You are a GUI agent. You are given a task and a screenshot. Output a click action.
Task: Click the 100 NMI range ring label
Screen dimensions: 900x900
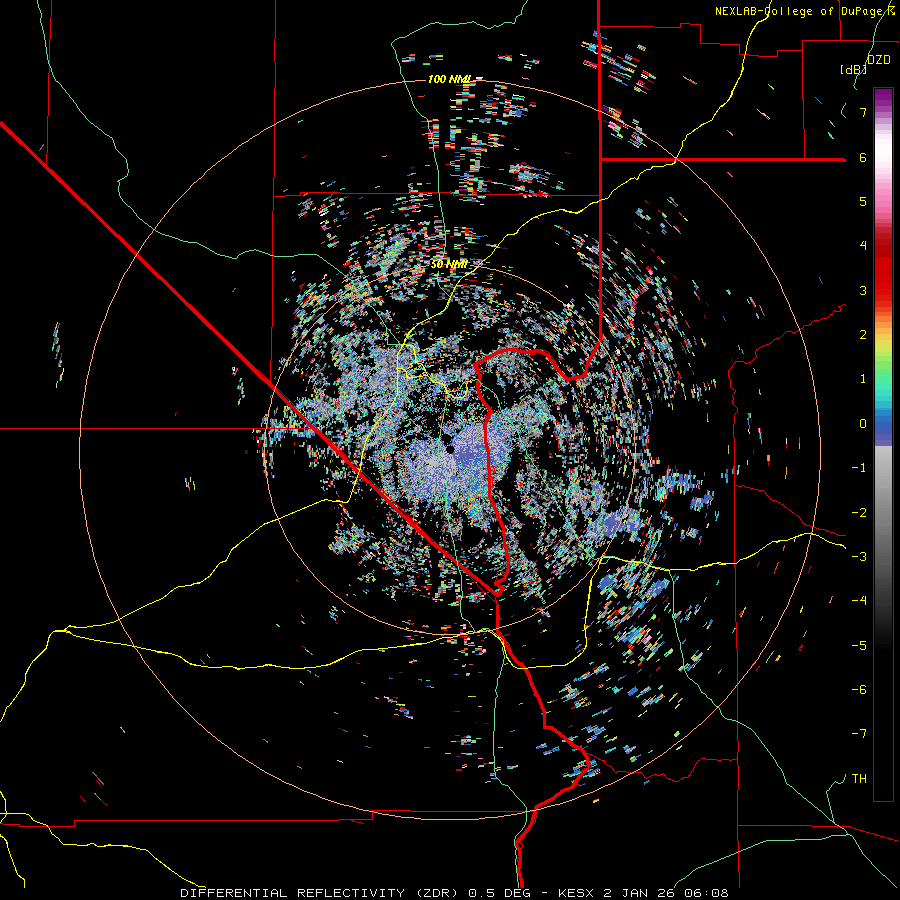(451, 79)
